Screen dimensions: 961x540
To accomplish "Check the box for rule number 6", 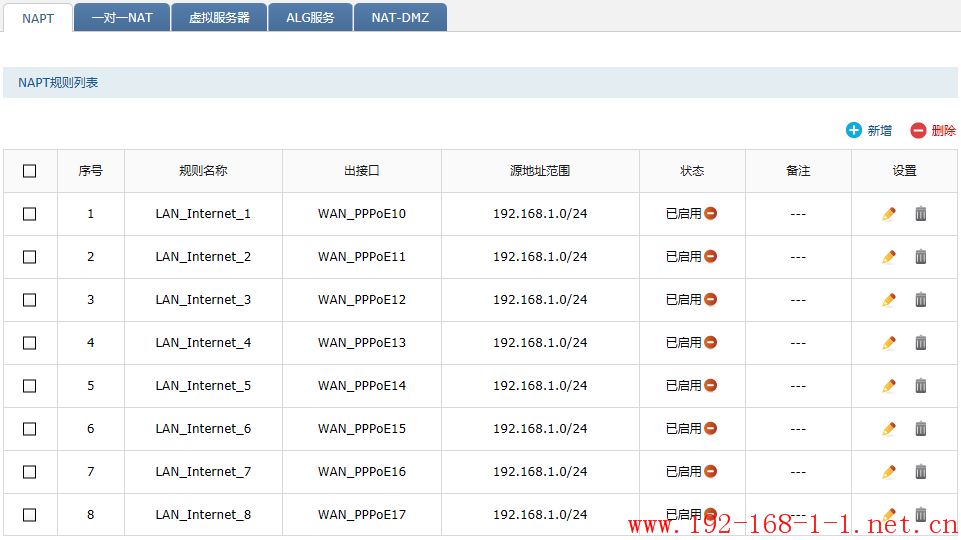I will tap(29, 428).
